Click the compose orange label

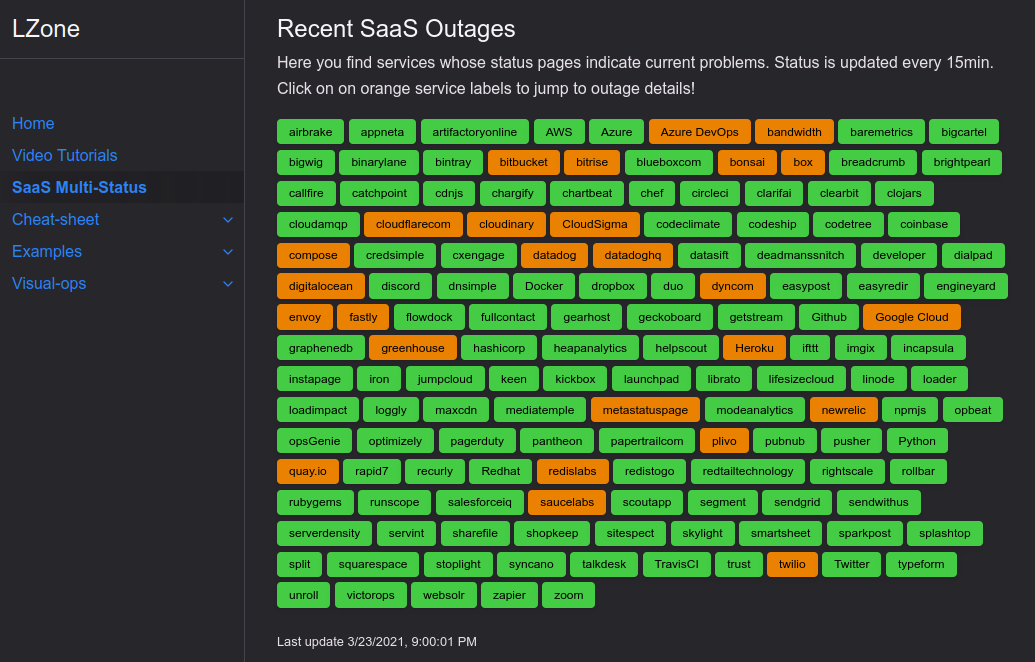(313, 255)
